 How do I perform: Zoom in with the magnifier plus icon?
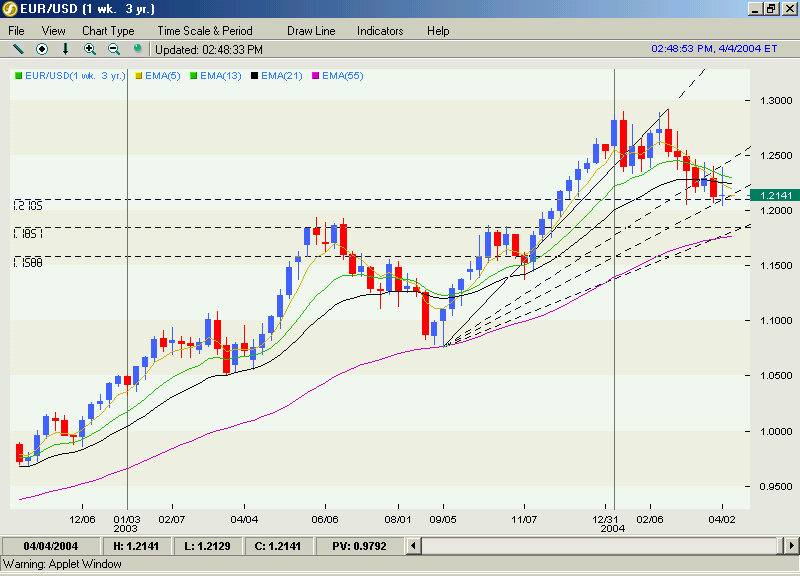[90, 49]
